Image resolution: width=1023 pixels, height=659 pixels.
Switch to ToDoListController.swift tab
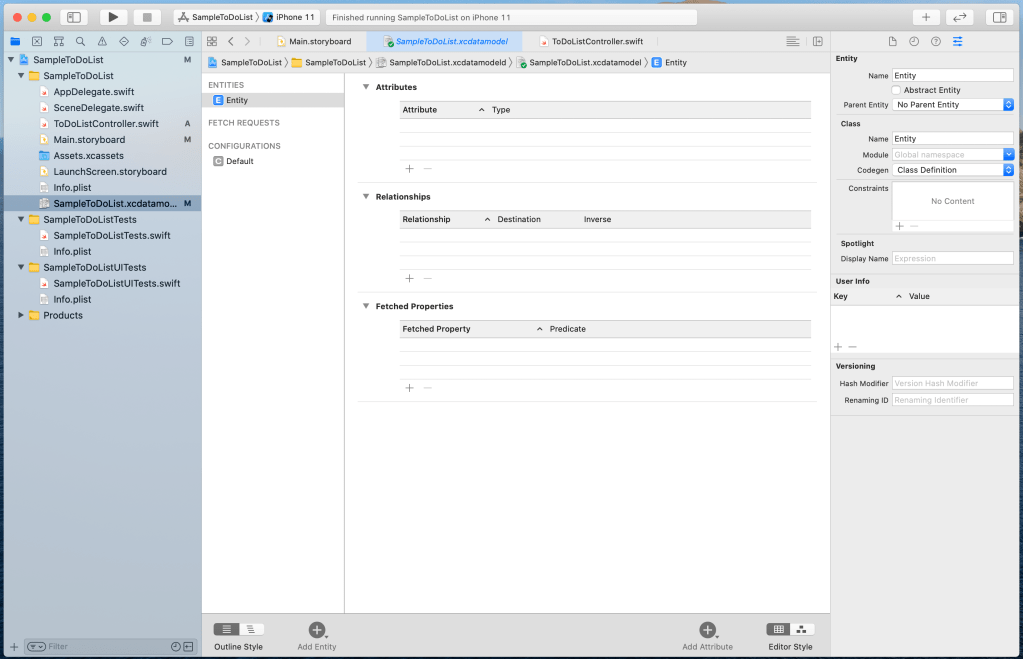click(x=597, y=41)
